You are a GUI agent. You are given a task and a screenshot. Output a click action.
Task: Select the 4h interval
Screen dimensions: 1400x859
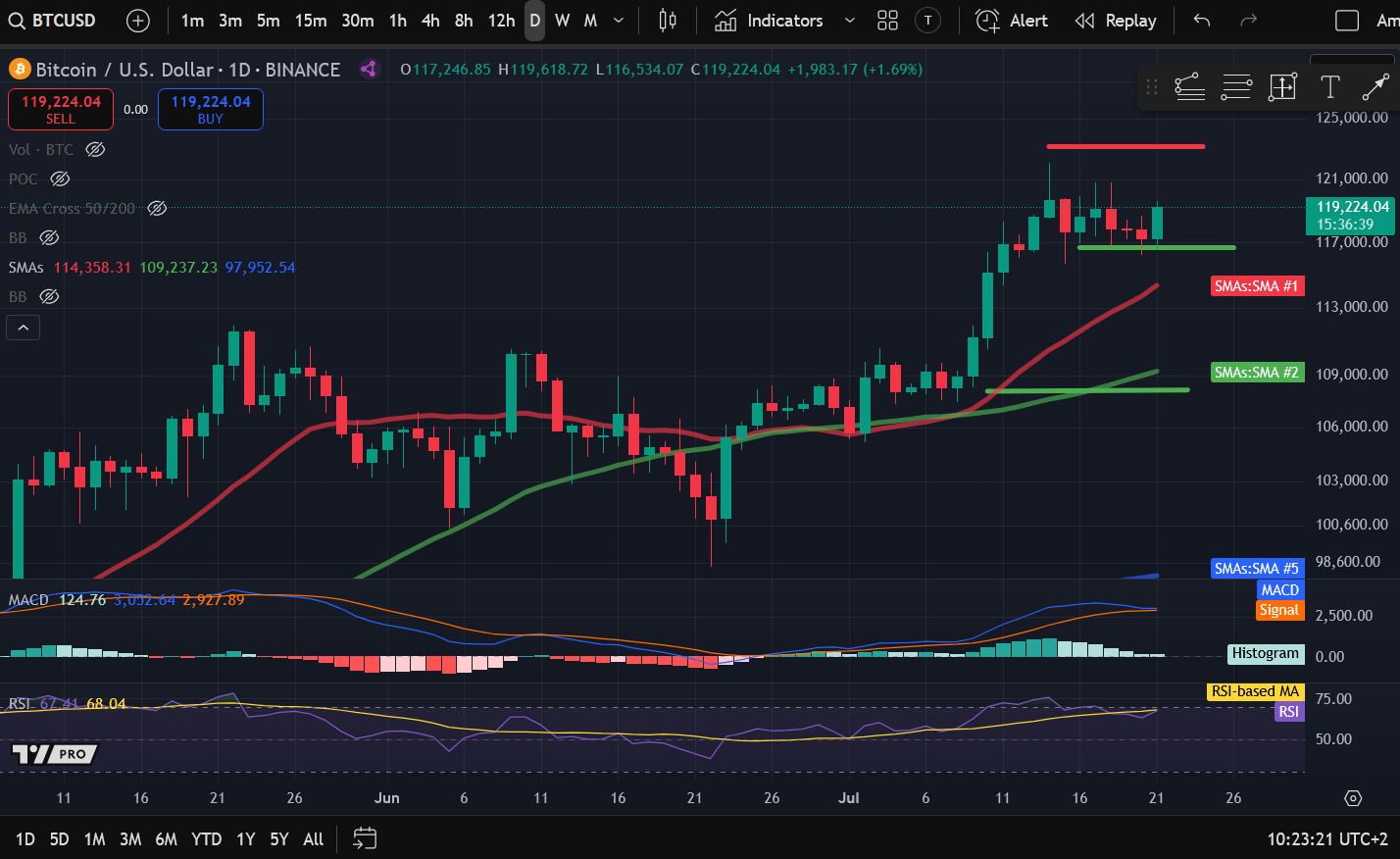(x=430, y=21)
